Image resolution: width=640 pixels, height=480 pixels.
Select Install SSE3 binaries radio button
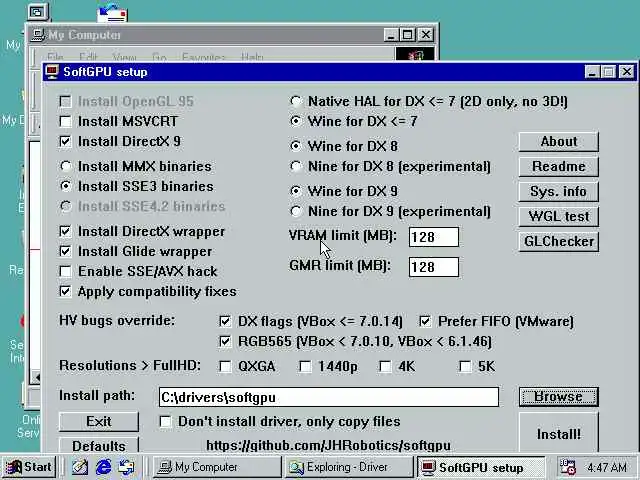(x=65, y=186)
